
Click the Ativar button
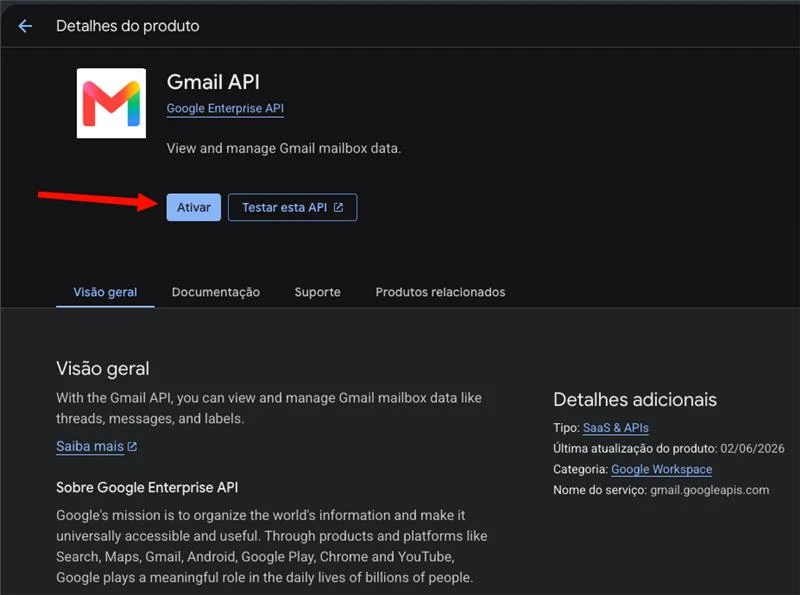point(193,207)
